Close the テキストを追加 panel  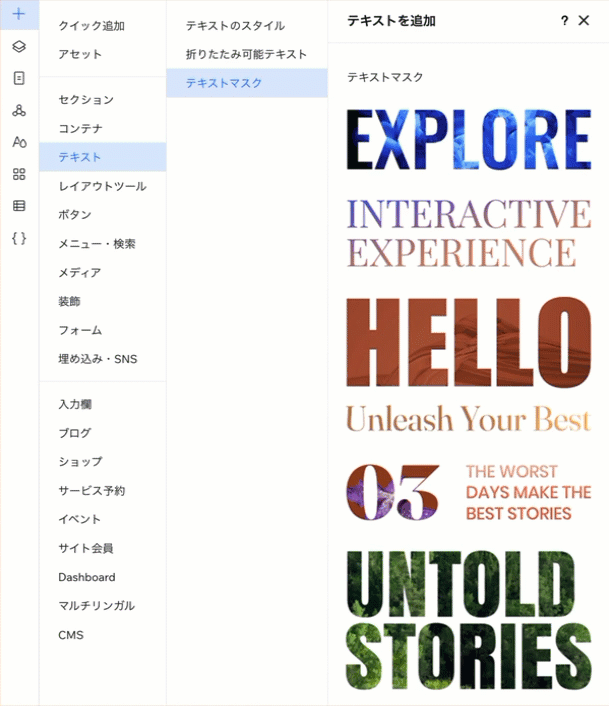coord(584,20)
